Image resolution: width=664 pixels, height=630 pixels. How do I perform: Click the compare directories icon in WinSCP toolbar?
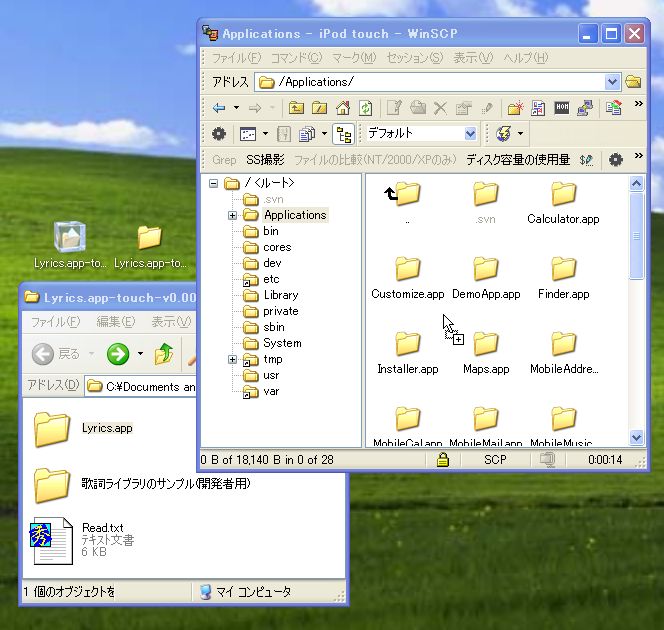click(x=538, y=108)
